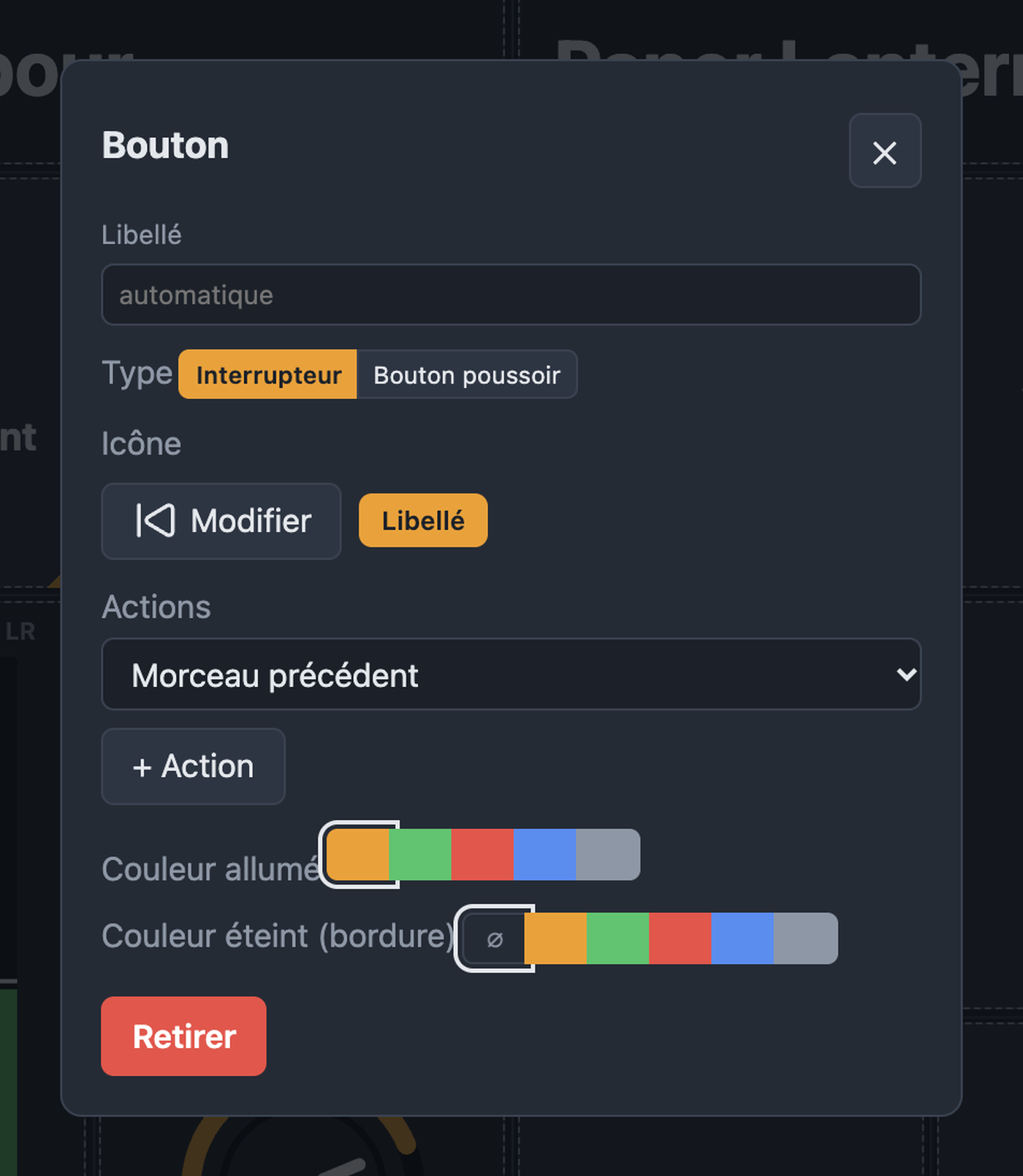Select Interrupteur type
1023x1176 pixels.
coord(268,375)
